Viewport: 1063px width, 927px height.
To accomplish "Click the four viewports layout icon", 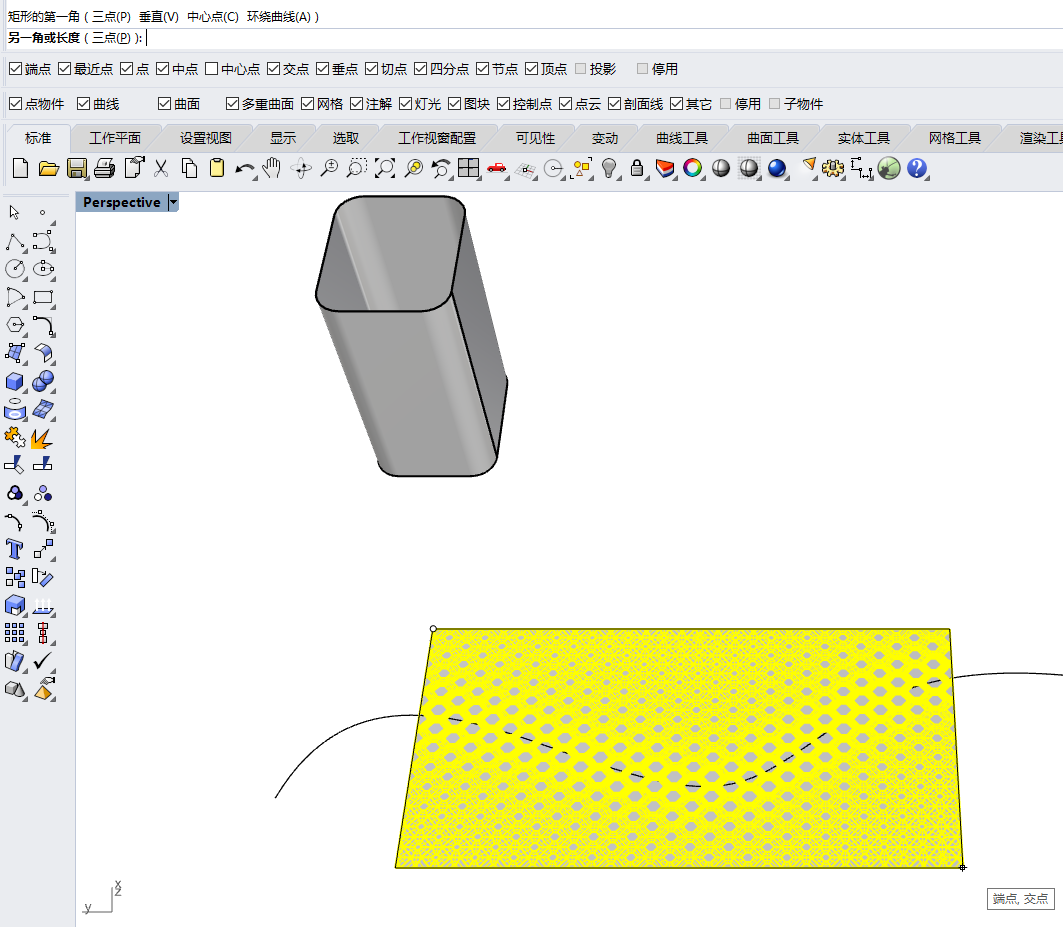I will (x=468, y=168).
